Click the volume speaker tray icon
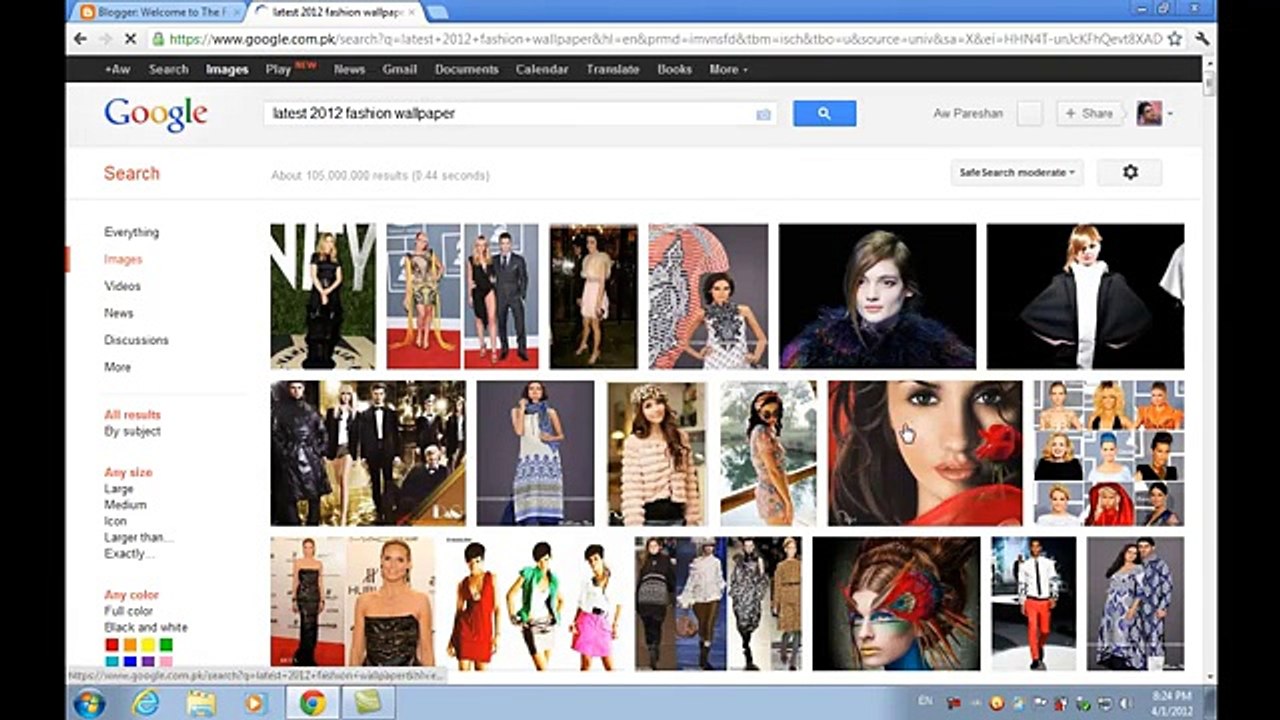Image resolution: width=1280 pixels, height=720 pixels. click(1128, 703)
